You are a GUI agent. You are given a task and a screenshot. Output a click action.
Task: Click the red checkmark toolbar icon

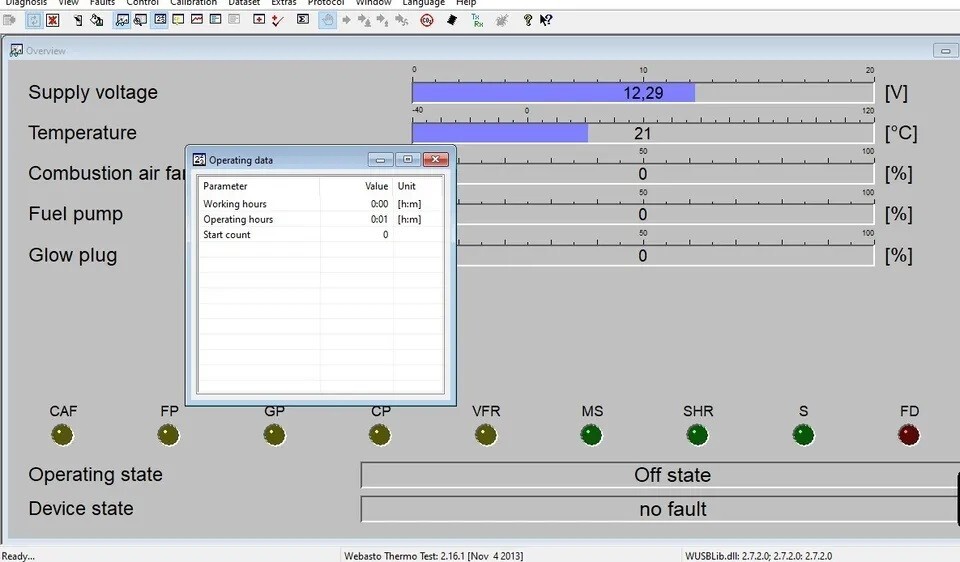click(278, 20)
